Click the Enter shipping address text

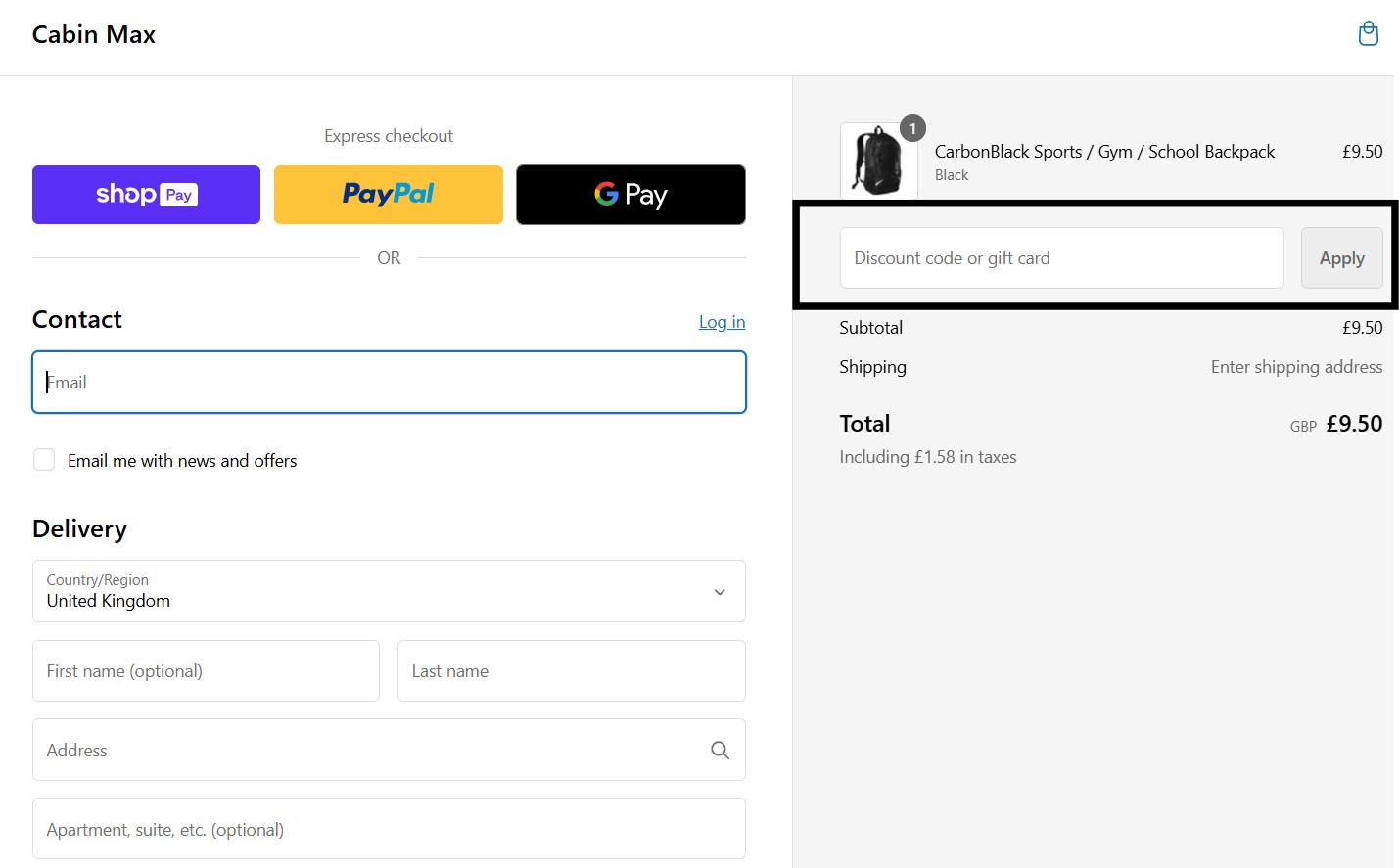(x=1296, y=367)
